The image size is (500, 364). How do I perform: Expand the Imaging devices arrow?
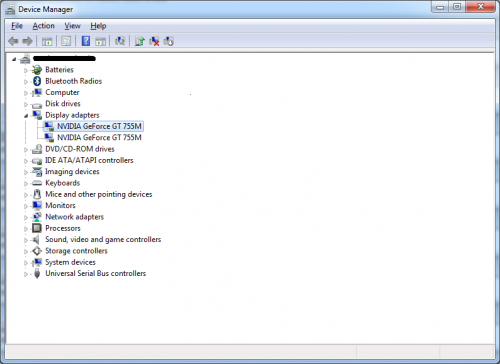pyautogui.click(x=26, y=172)
